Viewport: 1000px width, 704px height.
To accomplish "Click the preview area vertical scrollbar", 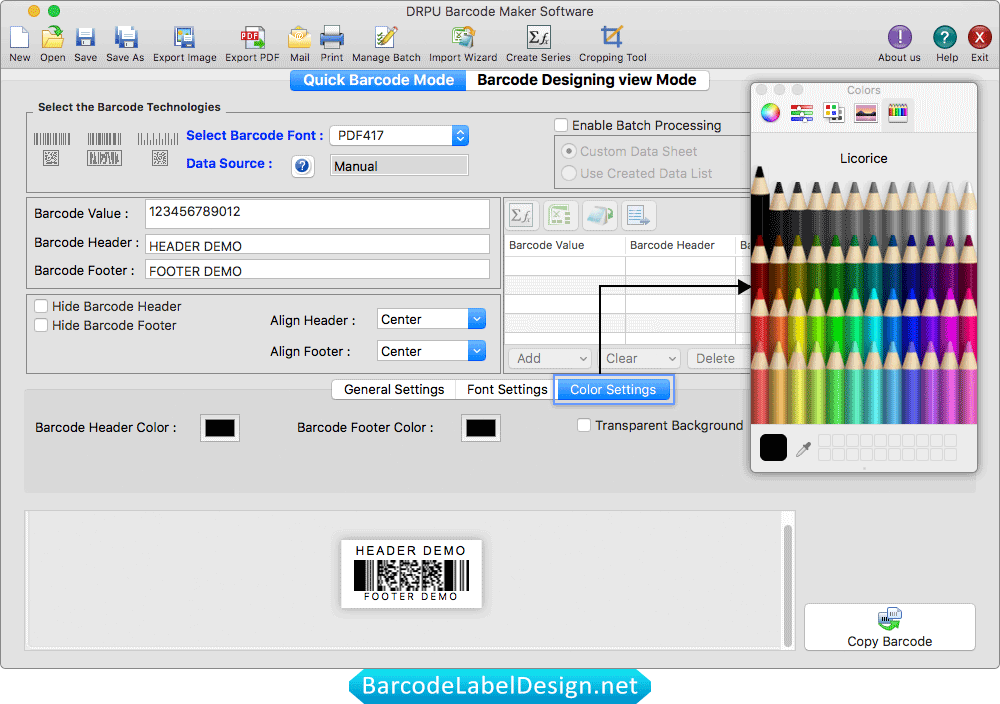I will 788,585.
